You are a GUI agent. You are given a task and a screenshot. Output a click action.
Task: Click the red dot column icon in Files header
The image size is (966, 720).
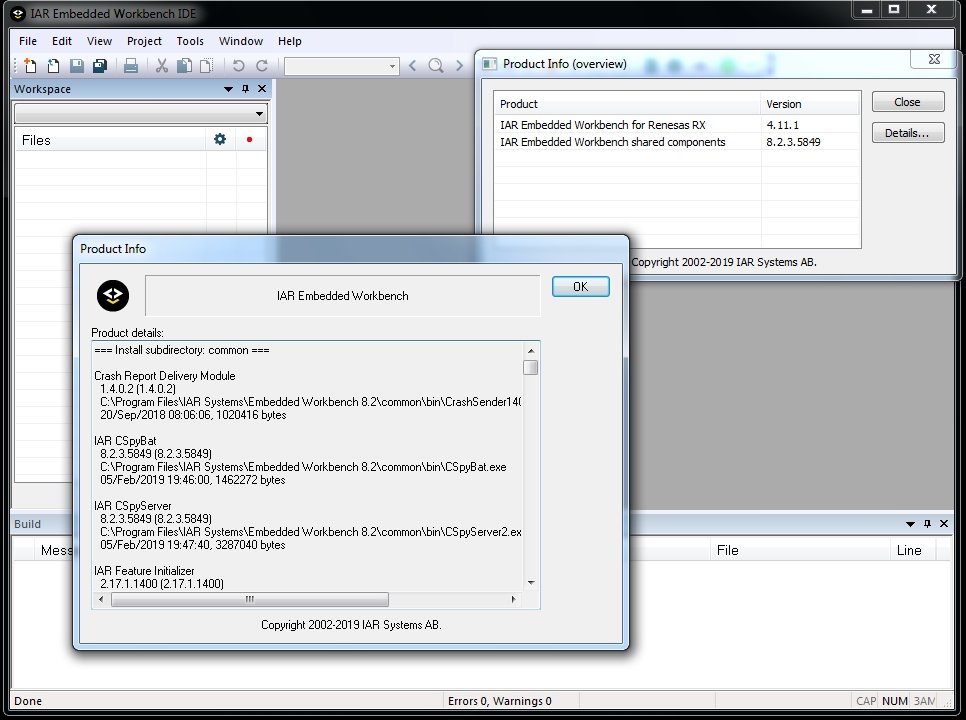pos(250,140)
